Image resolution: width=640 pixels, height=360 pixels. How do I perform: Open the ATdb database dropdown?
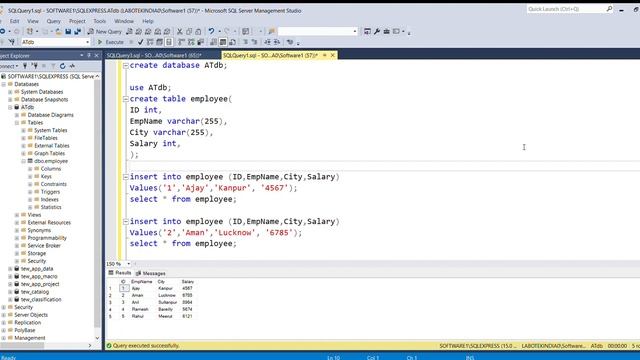[87, 42]
